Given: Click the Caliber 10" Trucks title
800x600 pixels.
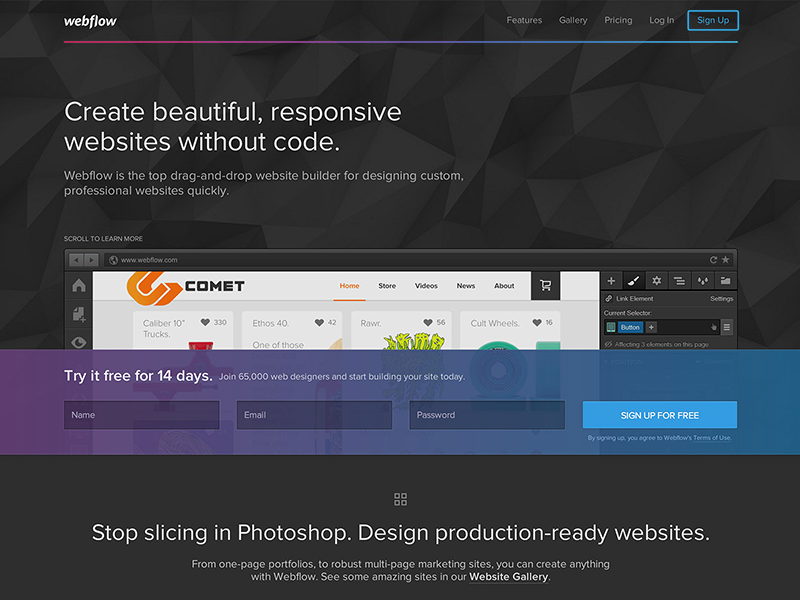Looking at the screenshot, I should click(x=164, y=329).
